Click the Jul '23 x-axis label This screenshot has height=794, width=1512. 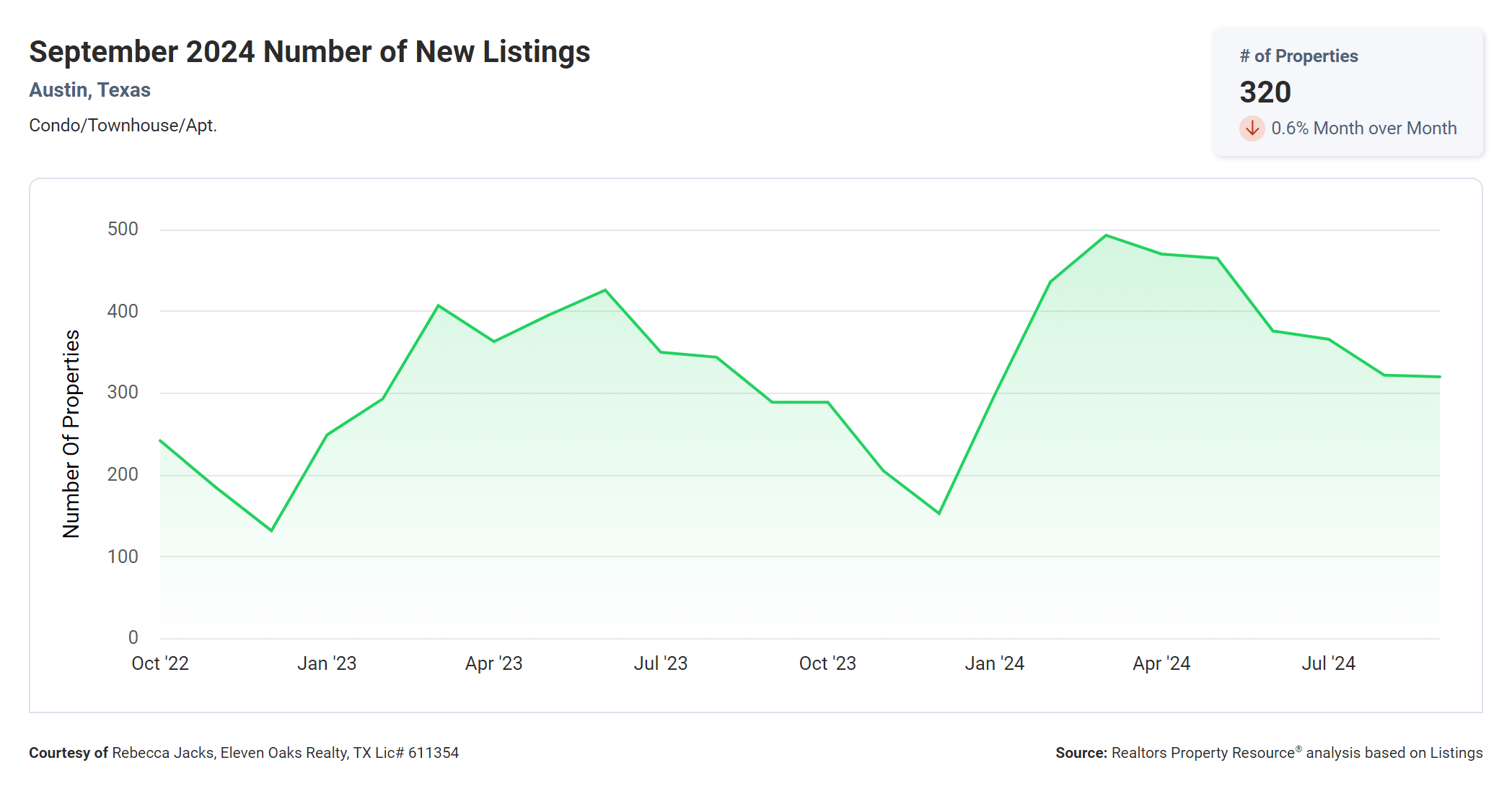tap(660, 663)
